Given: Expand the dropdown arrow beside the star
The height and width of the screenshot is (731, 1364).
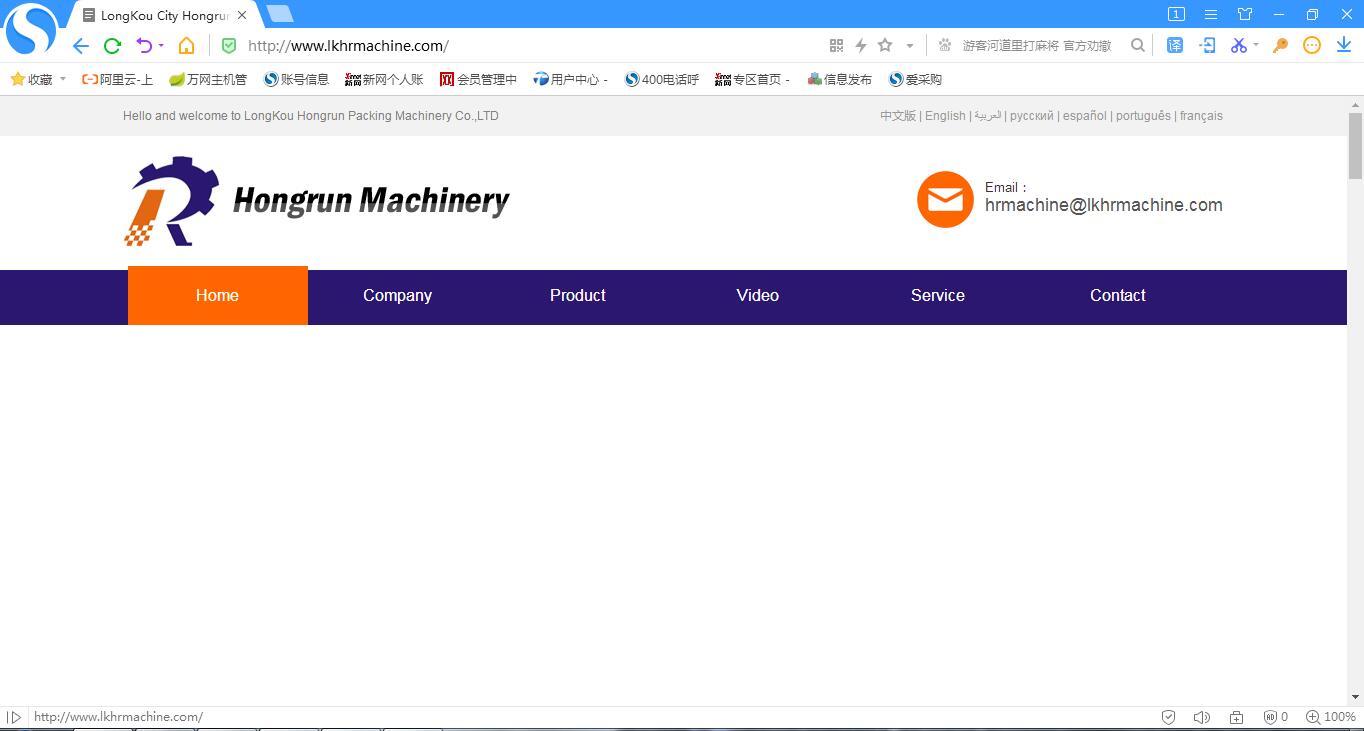Looking at the screenshot, I should point(909,46).
